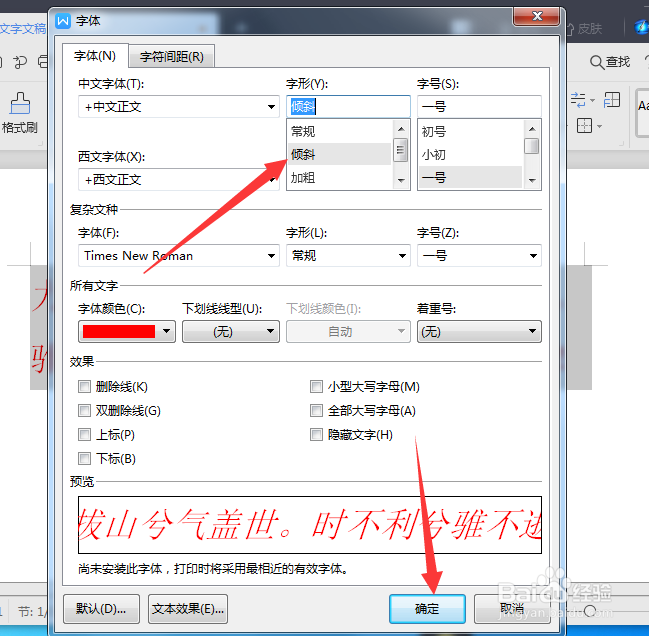The width and height of the screenshot is (649, 636).
Task: Click the WPS logo icon in the Font dialog title
Action: (63, 20)
